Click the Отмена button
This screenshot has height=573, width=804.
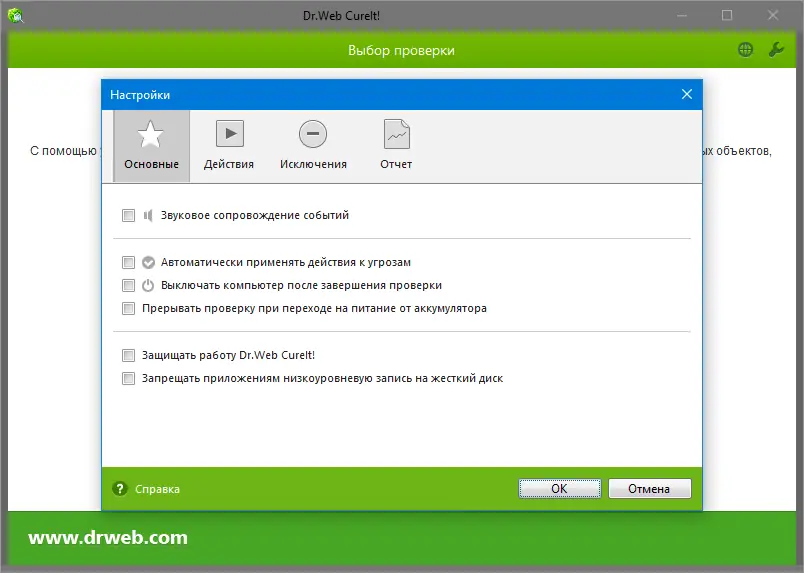coord(650,489)
